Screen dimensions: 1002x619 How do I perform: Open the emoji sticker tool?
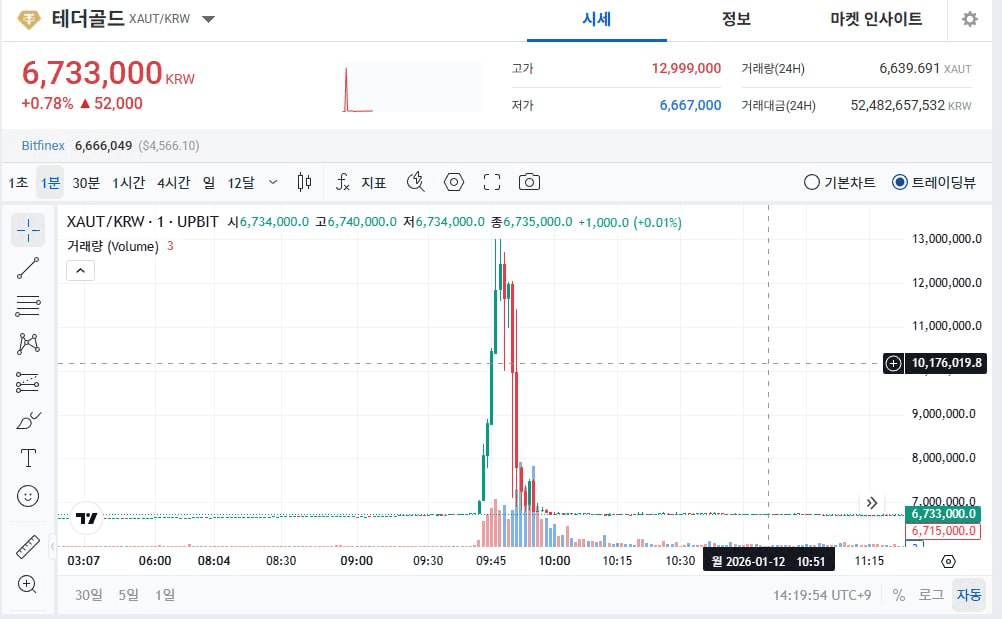pyautogui.click(x=28, y=495)
